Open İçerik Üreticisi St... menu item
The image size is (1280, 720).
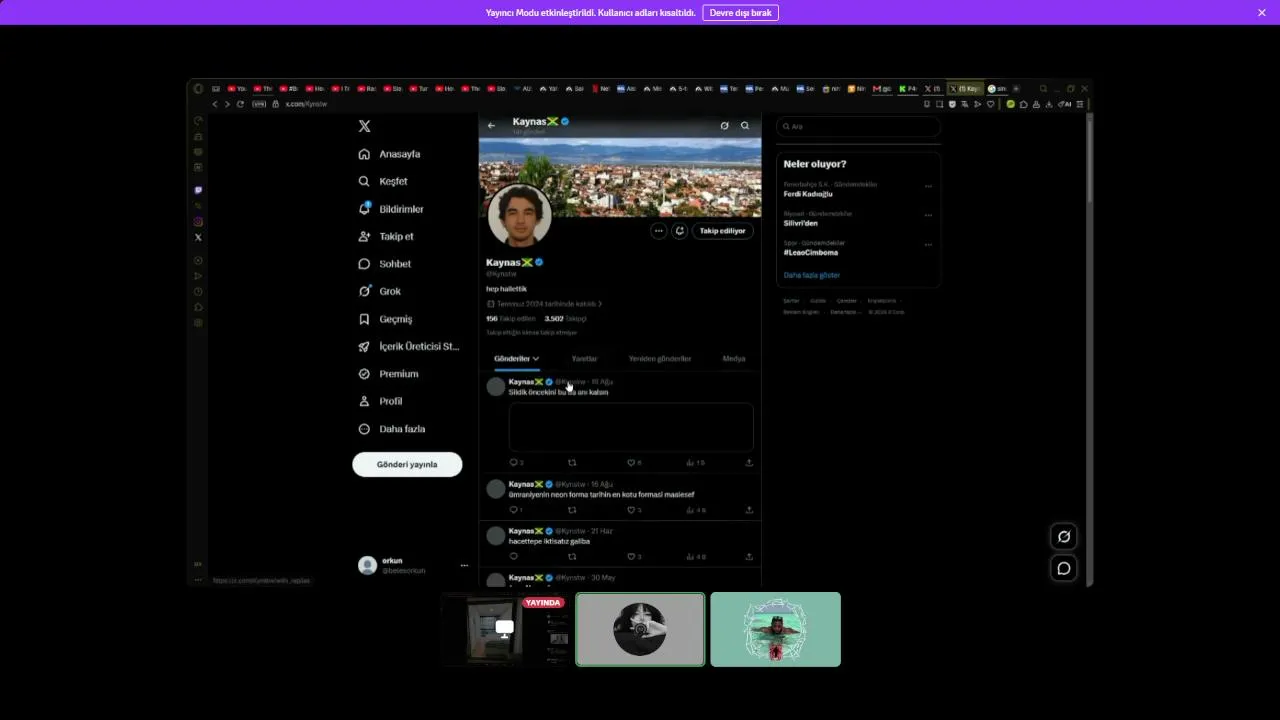[409, 346]
